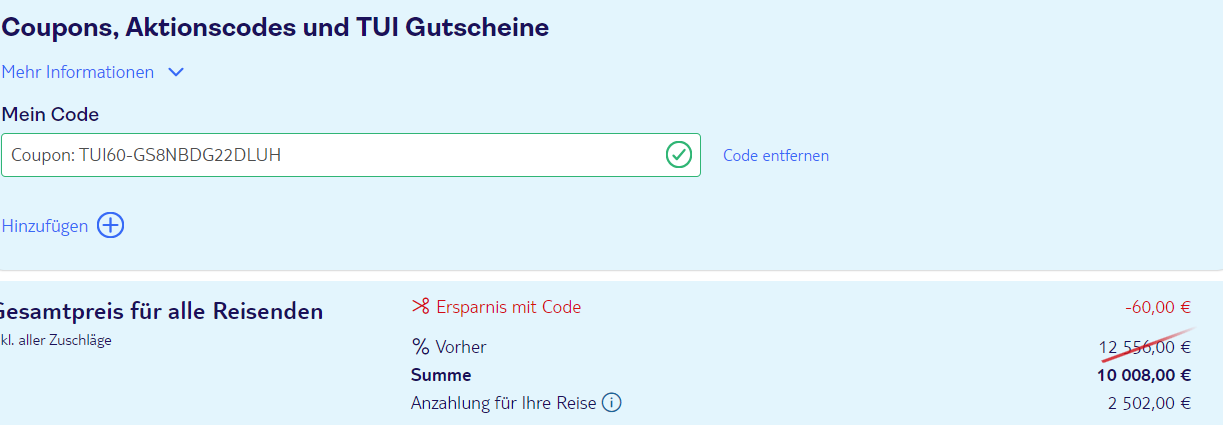Click the Gesamtpreis für alle Reisenden heading
This screenshot has width=1223, height=425.
click(x=161, y=311)
